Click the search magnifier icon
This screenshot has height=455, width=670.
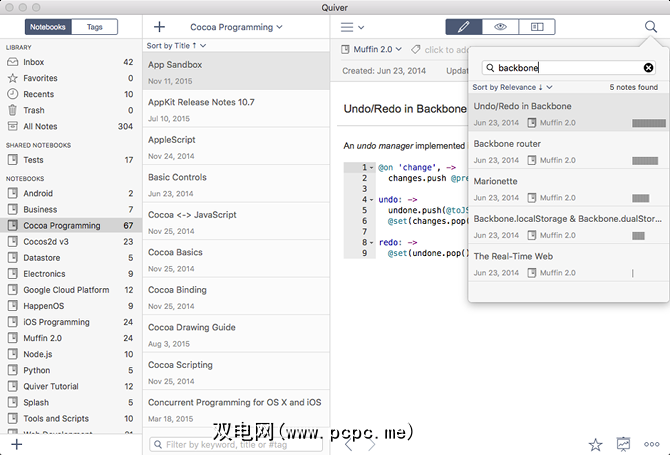click(x=651, y=27)
